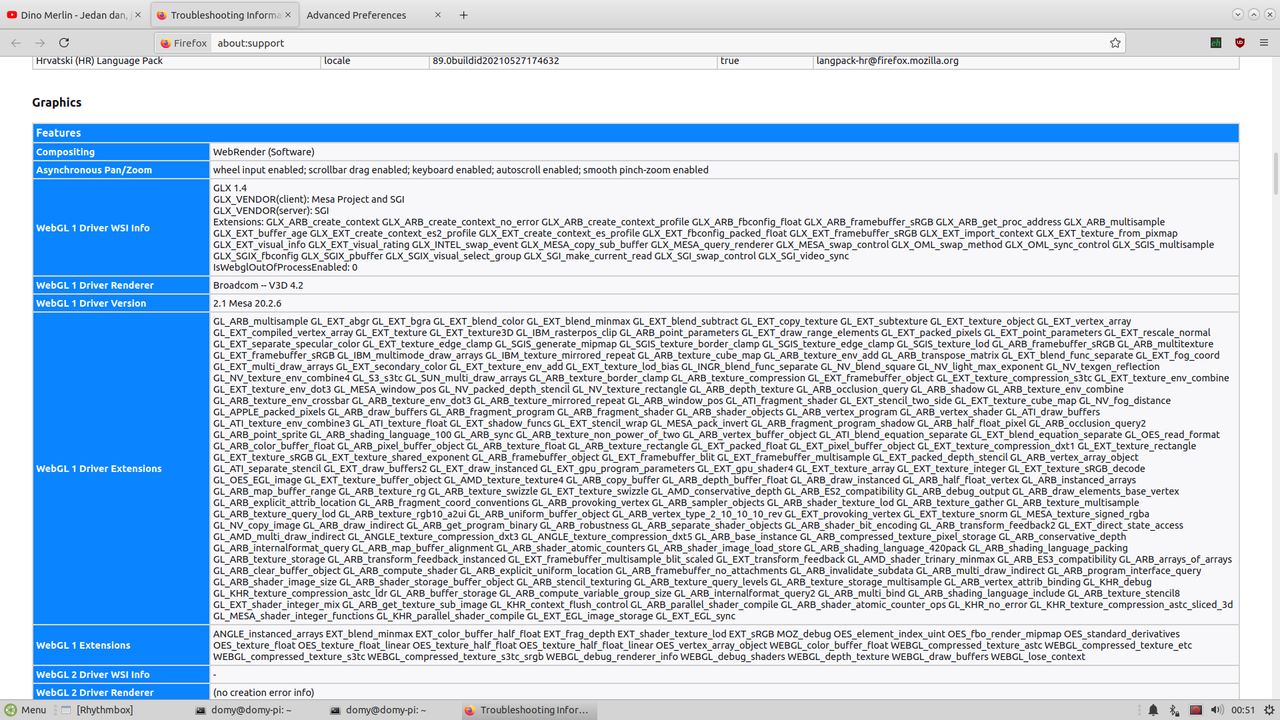Go forward to the next page
Viewport: 1280px width, 720px height.
[x=40, y=43]
